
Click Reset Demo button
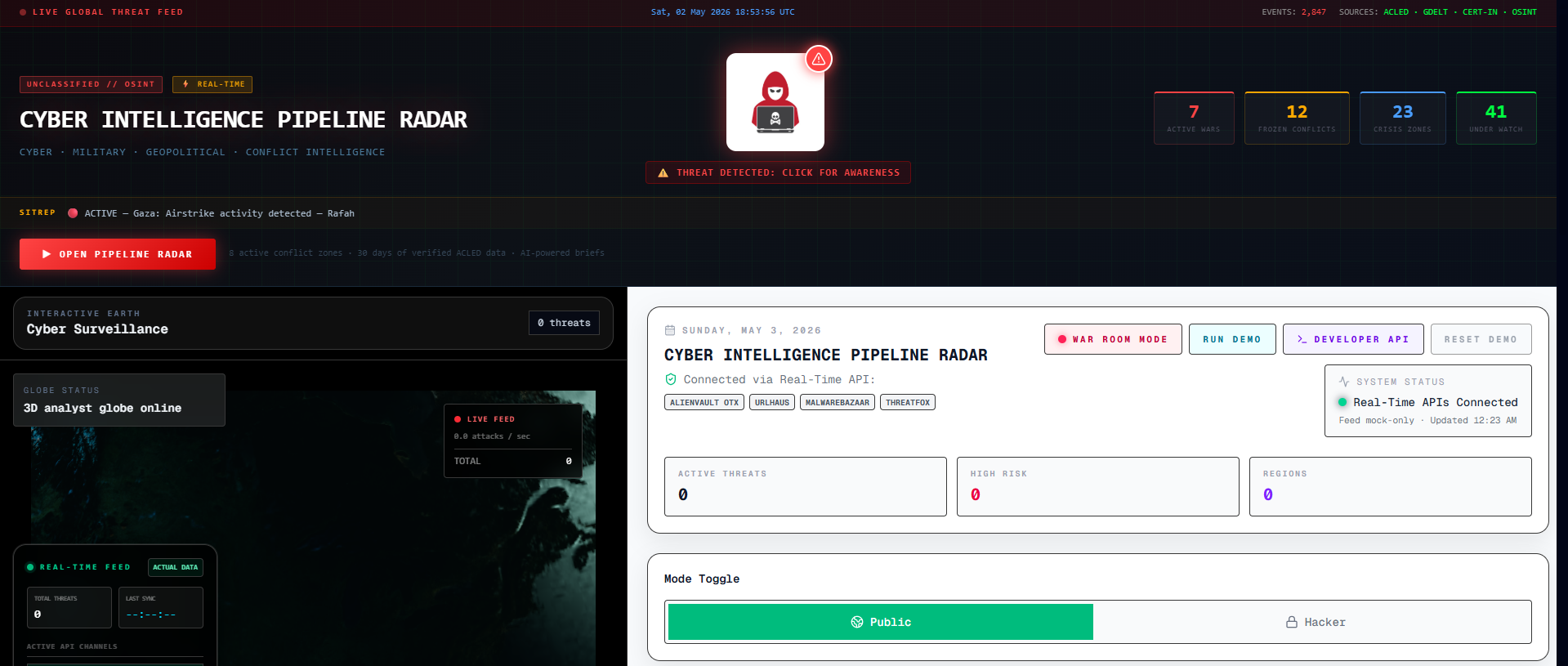point(1481,339)
